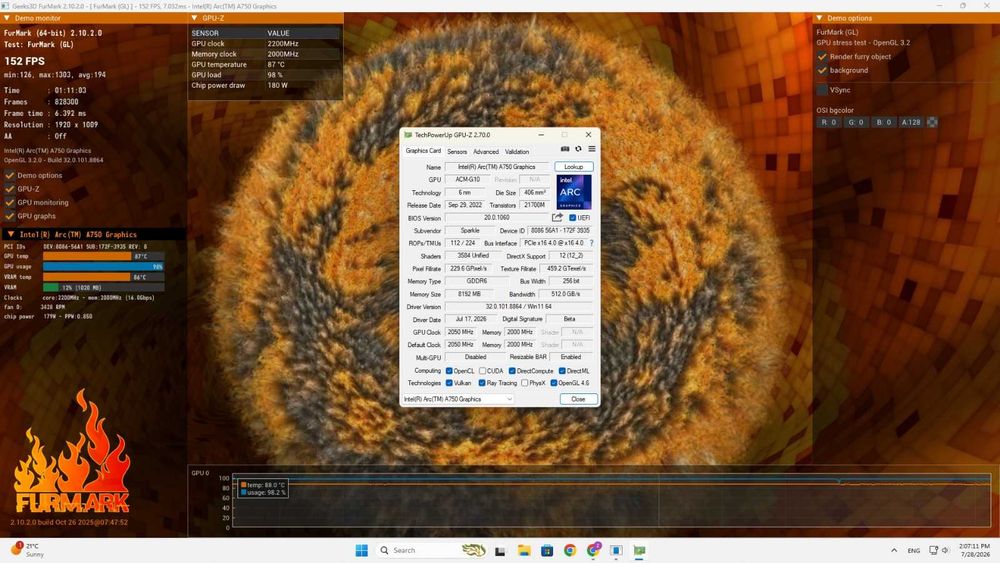1000x563 pixels.
Task: Toggle the CUDA checkbox
Action: pyautogui.click(x=483, y=370)
